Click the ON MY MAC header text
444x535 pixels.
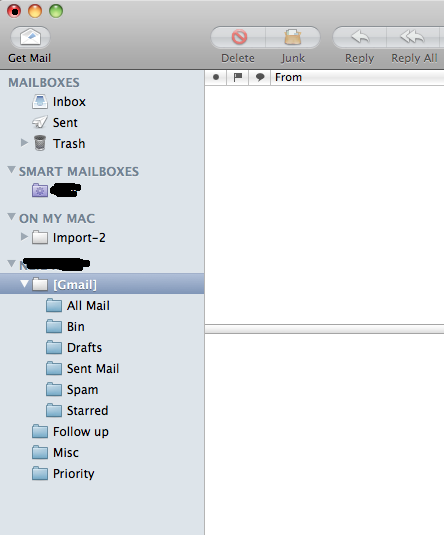(x=57, y=219)
